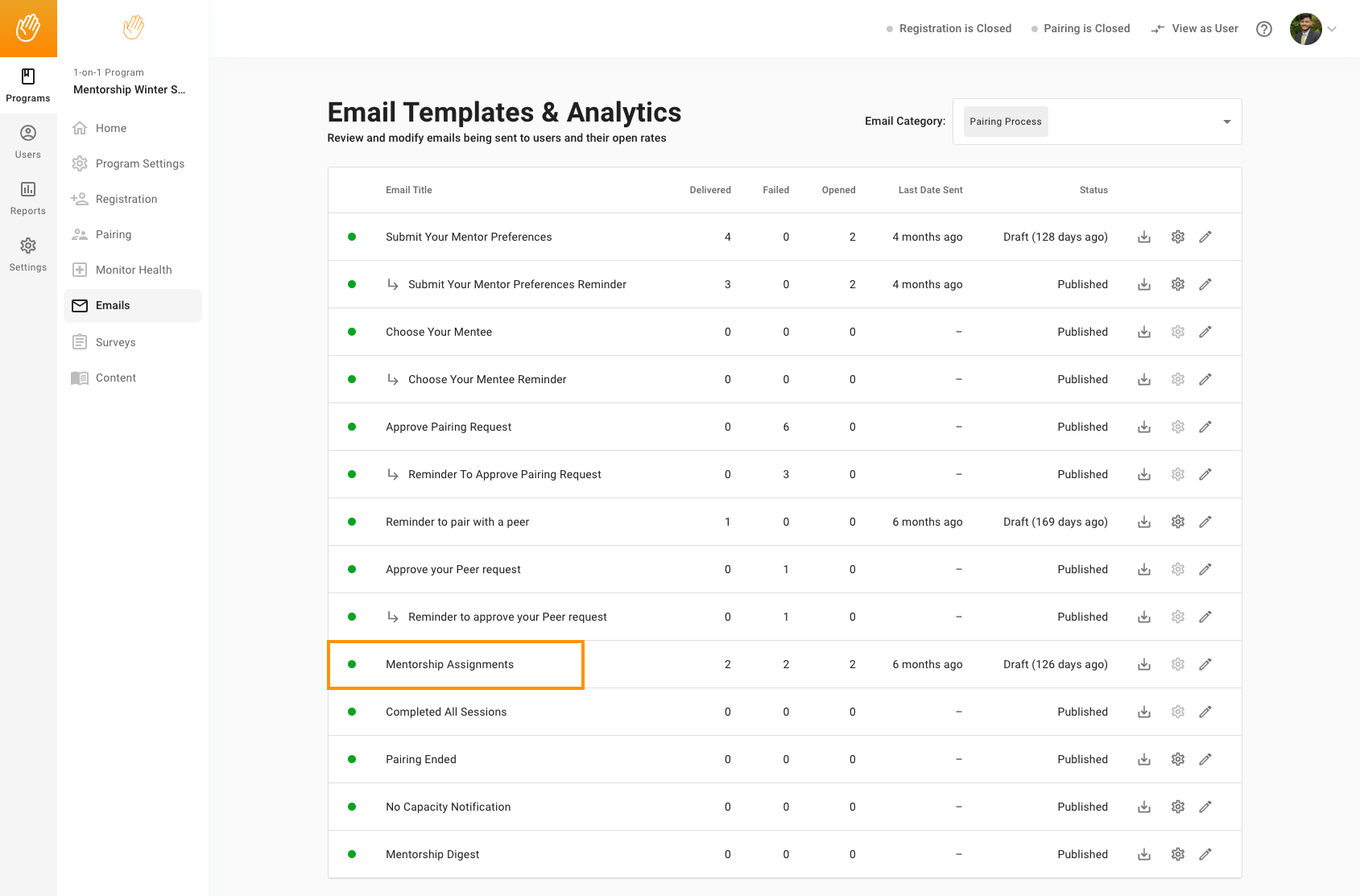Open Monitor Health in the sidebar
This screenshot has height=896, width=1360.
pyautogui.click(x=133, y=270)
